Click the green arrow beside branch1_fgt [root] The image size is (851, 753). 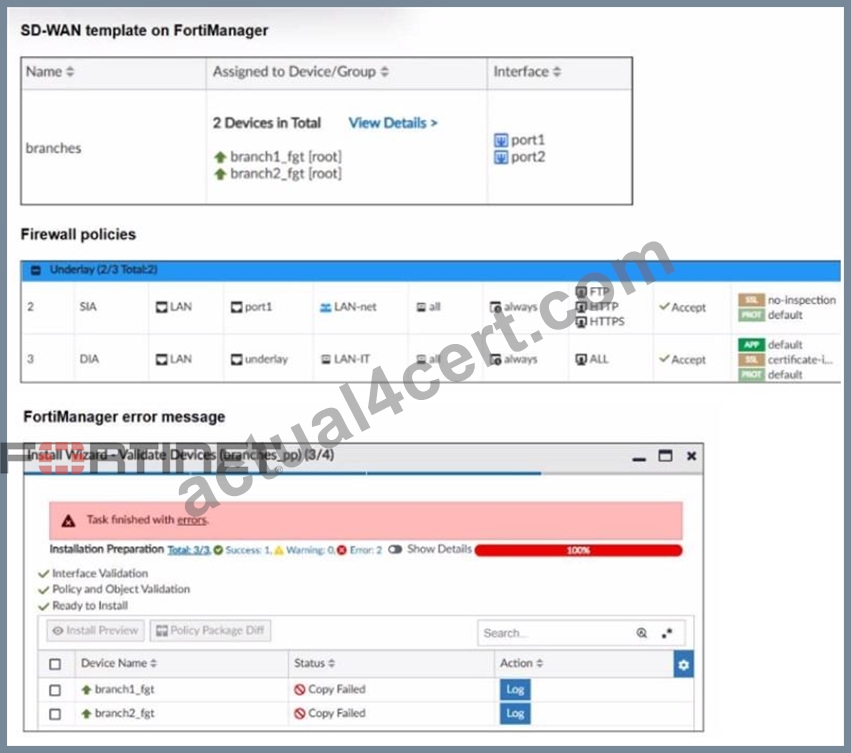(x=220, y=157)
